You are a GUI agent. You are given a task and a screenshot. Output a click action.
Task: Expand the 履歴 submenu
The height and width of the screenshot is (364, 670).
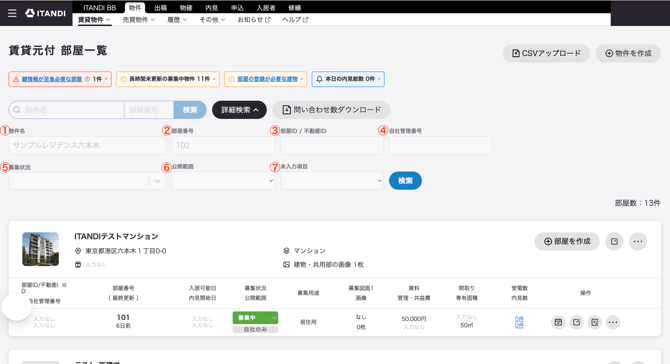(176, 20)
